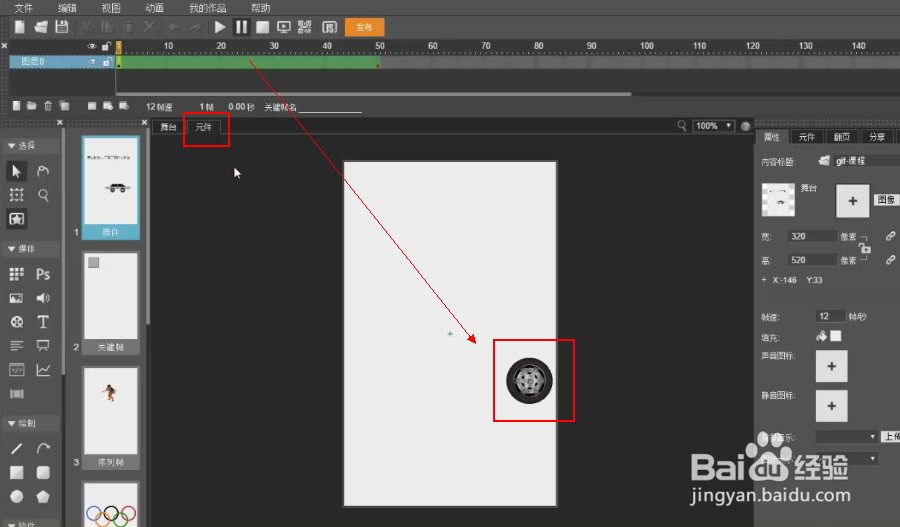Create a new file from toolbar

click(20, 27)
